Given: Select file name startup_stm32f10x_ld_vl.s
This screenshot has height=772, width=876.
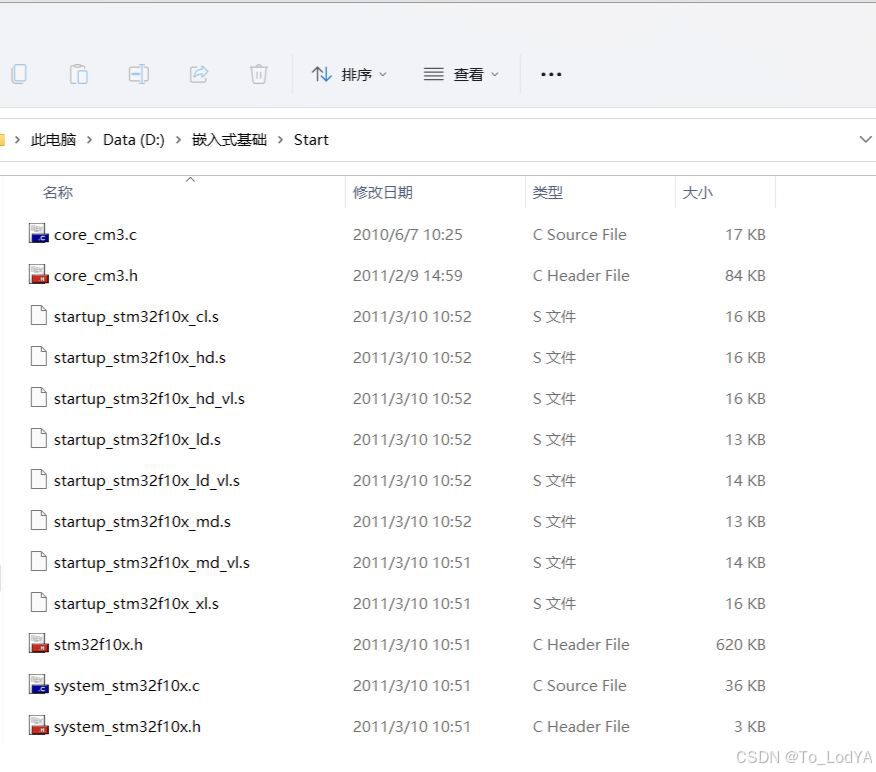Looking at the screenshot, I should (x=147, y=481).
